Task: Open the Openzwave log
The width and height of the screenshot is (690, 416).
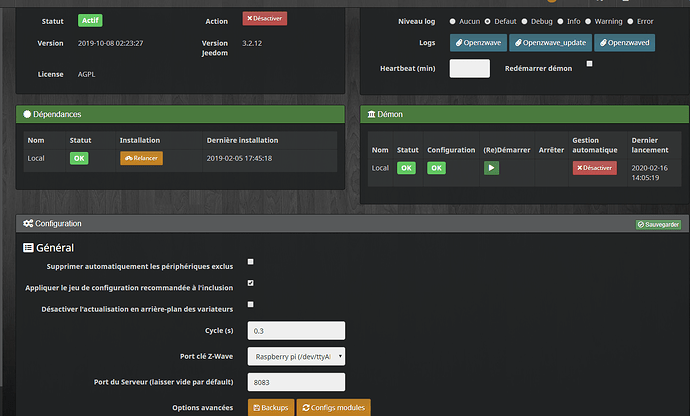Action: click(478, 43)
